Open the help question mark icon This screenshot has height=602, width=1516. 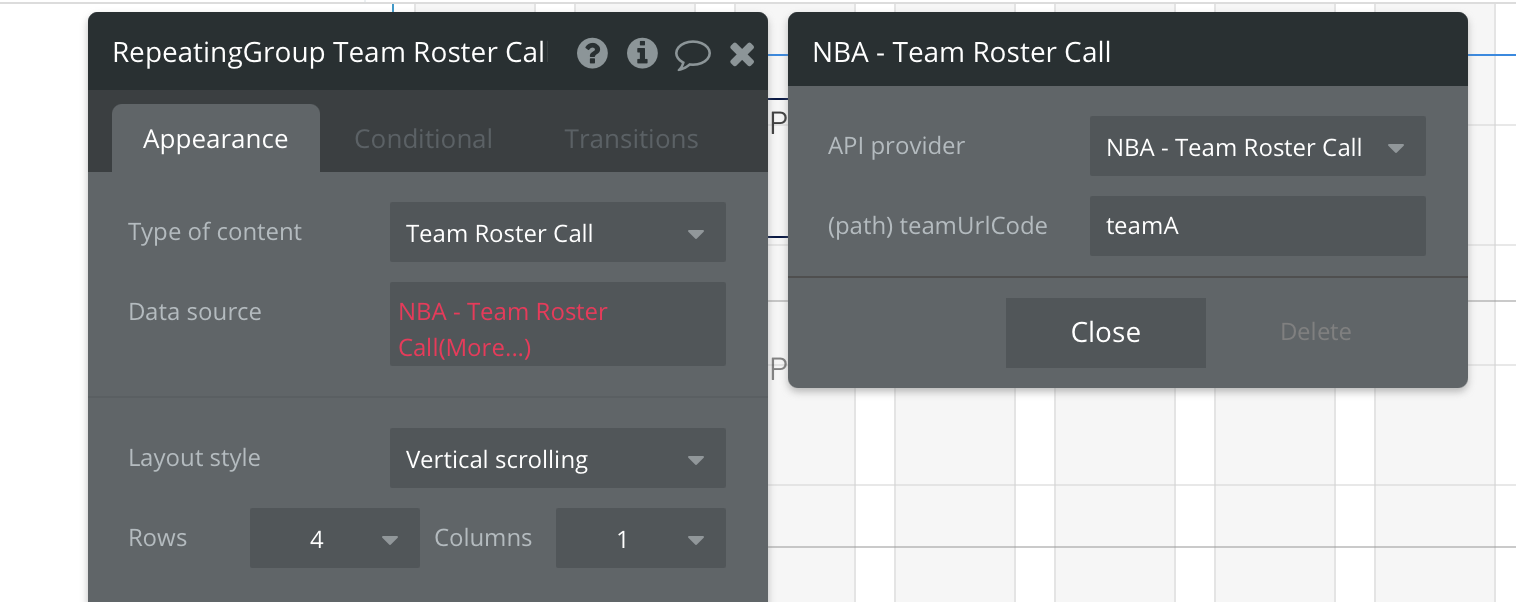[592, 53]
